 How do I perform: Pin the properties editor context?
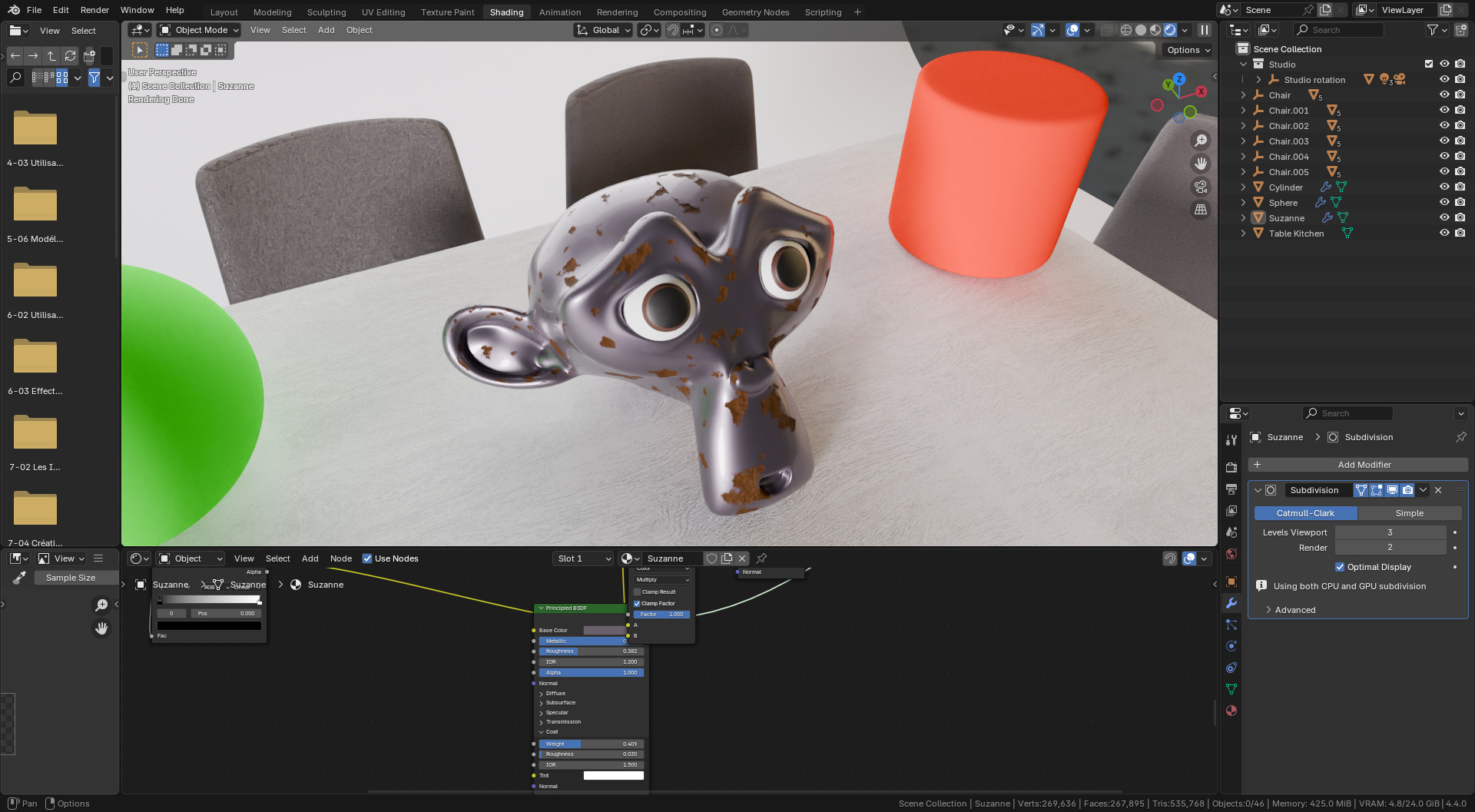point(1460,437)
